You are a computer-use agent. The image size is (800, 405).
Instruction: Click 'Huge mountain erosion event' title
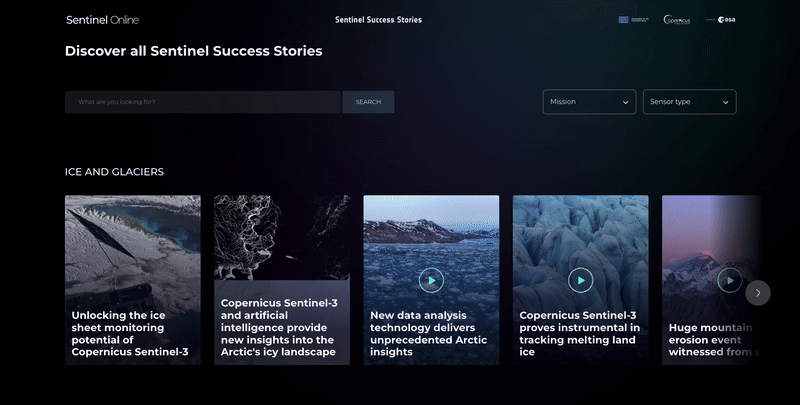coord(714,340)
